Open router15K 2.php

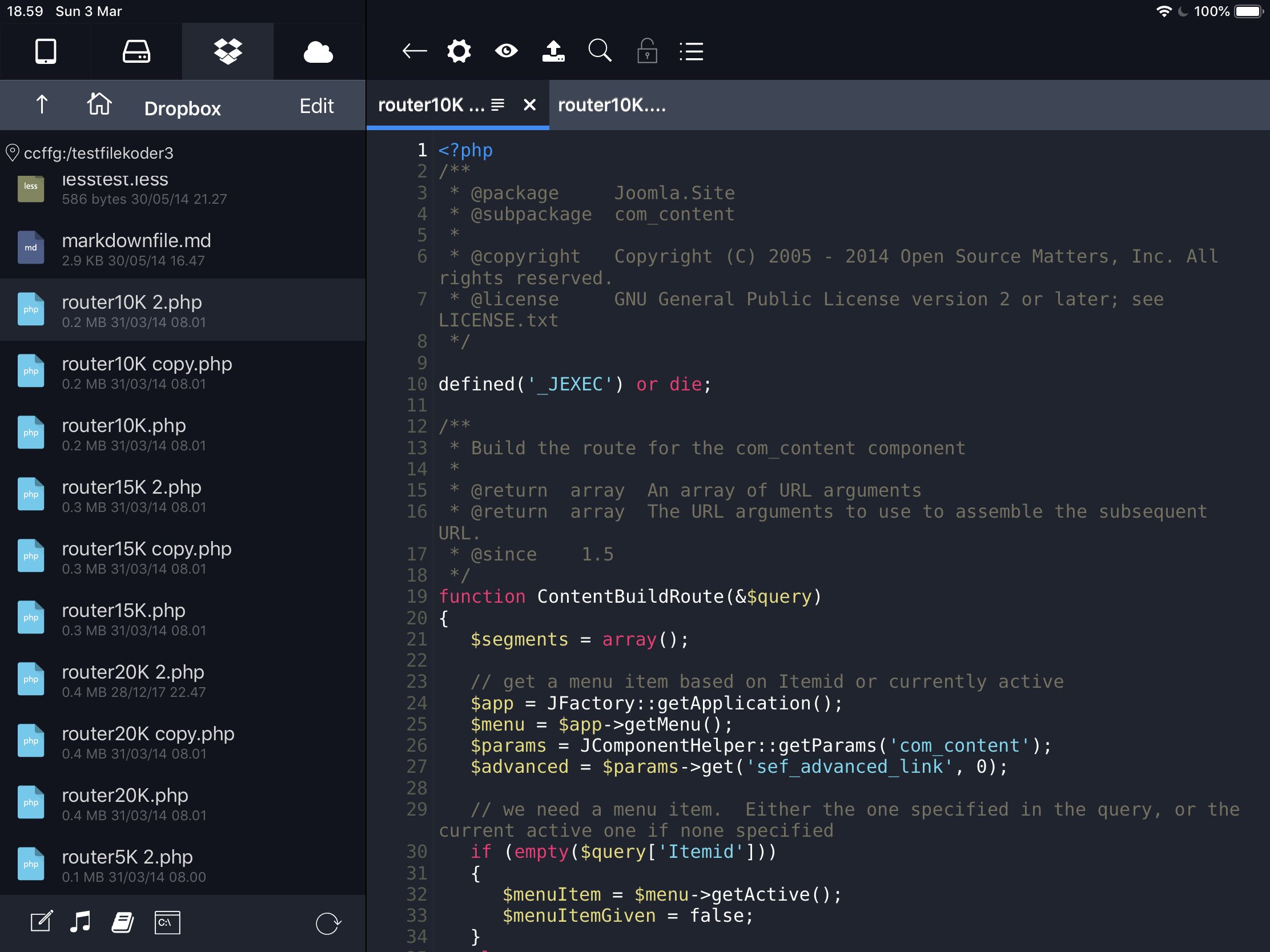(183, 495)
